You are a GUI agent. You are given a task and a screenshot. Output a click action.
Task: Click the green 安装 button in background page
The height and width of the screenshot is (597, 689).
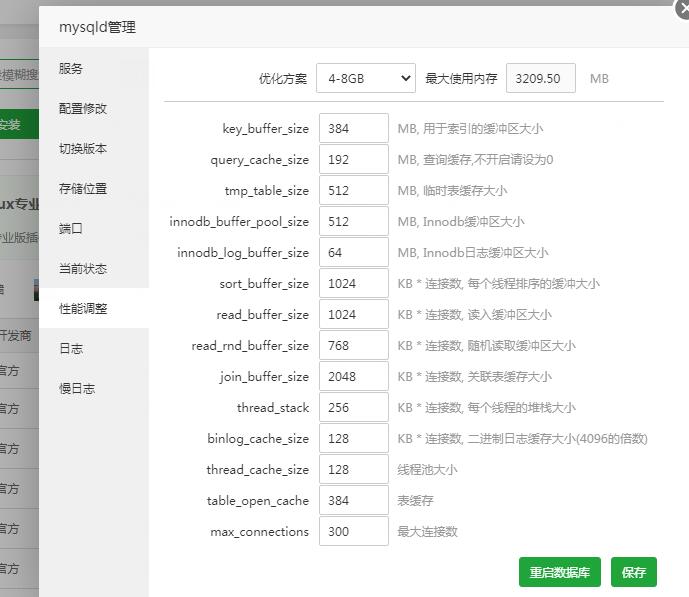[x=19, y=124]
